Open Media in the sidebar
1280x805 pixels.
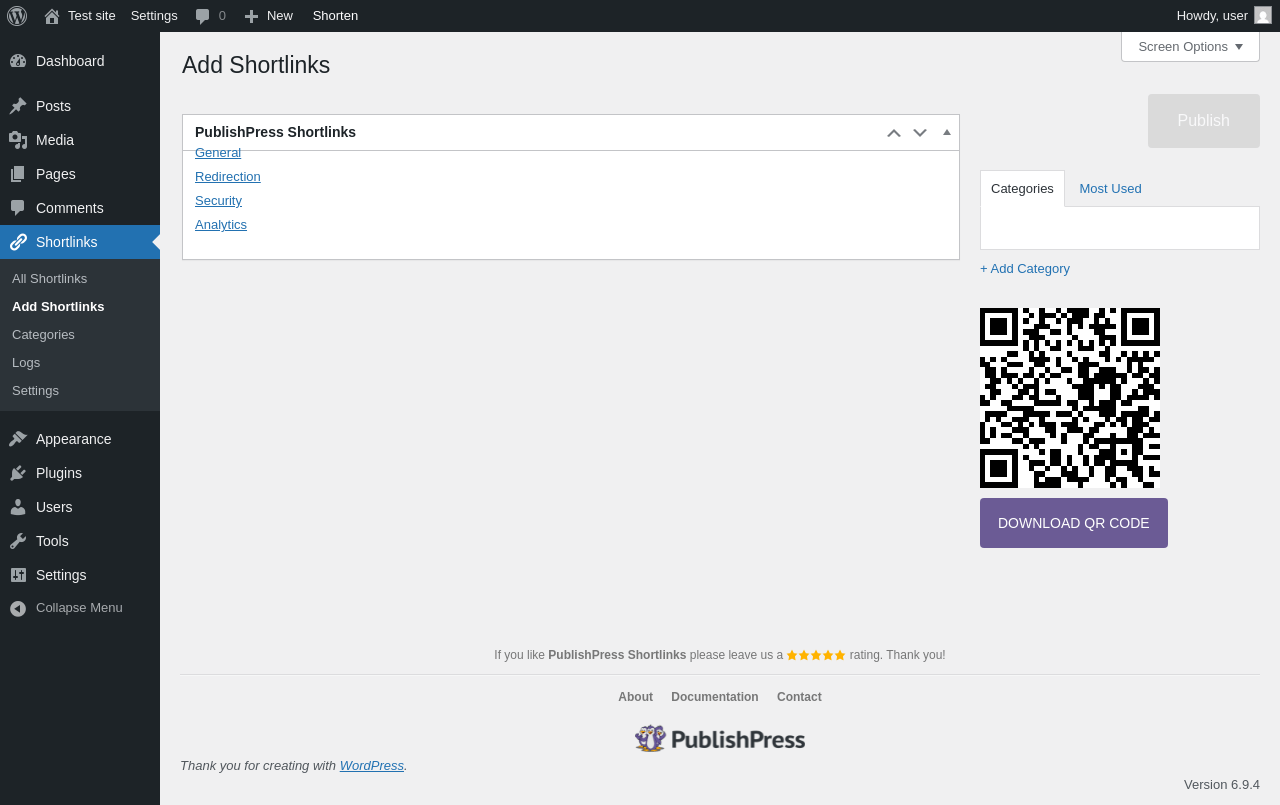80,140
